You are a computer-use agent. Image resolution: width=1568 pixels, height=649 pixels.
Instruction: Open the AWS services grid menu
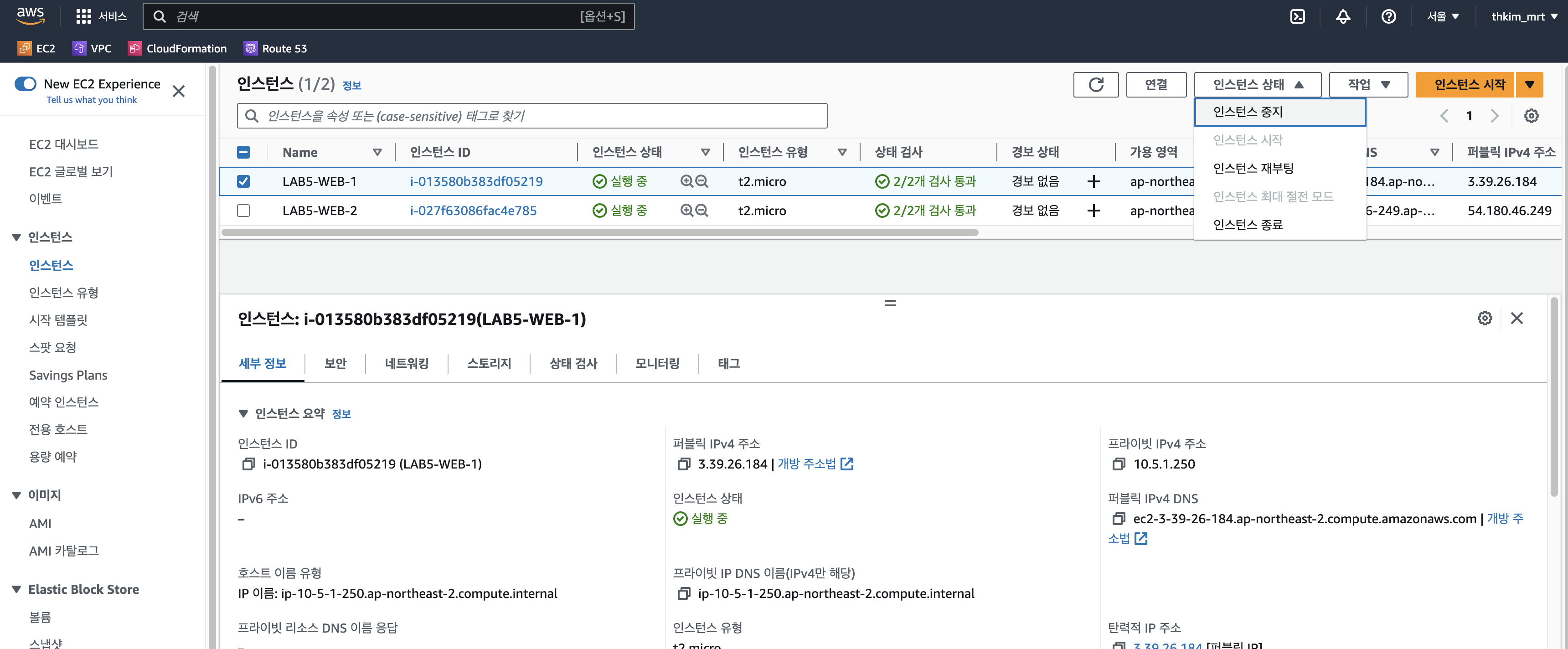(x=83, y=16)
